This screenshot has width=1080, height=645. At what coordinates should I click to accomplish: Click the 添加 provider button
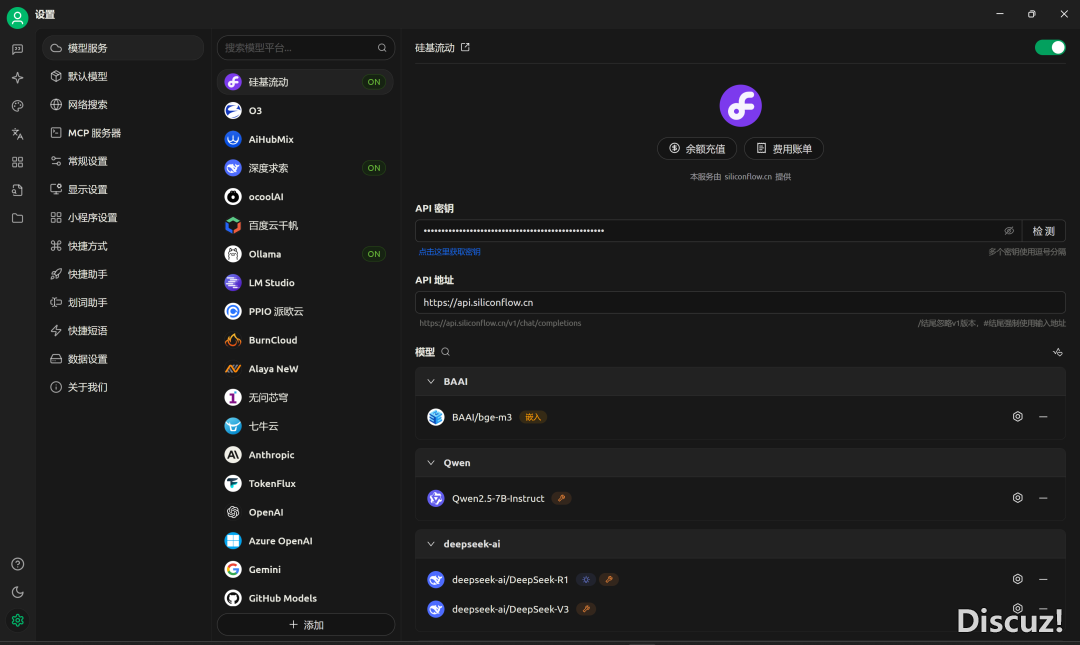point(306,624)
